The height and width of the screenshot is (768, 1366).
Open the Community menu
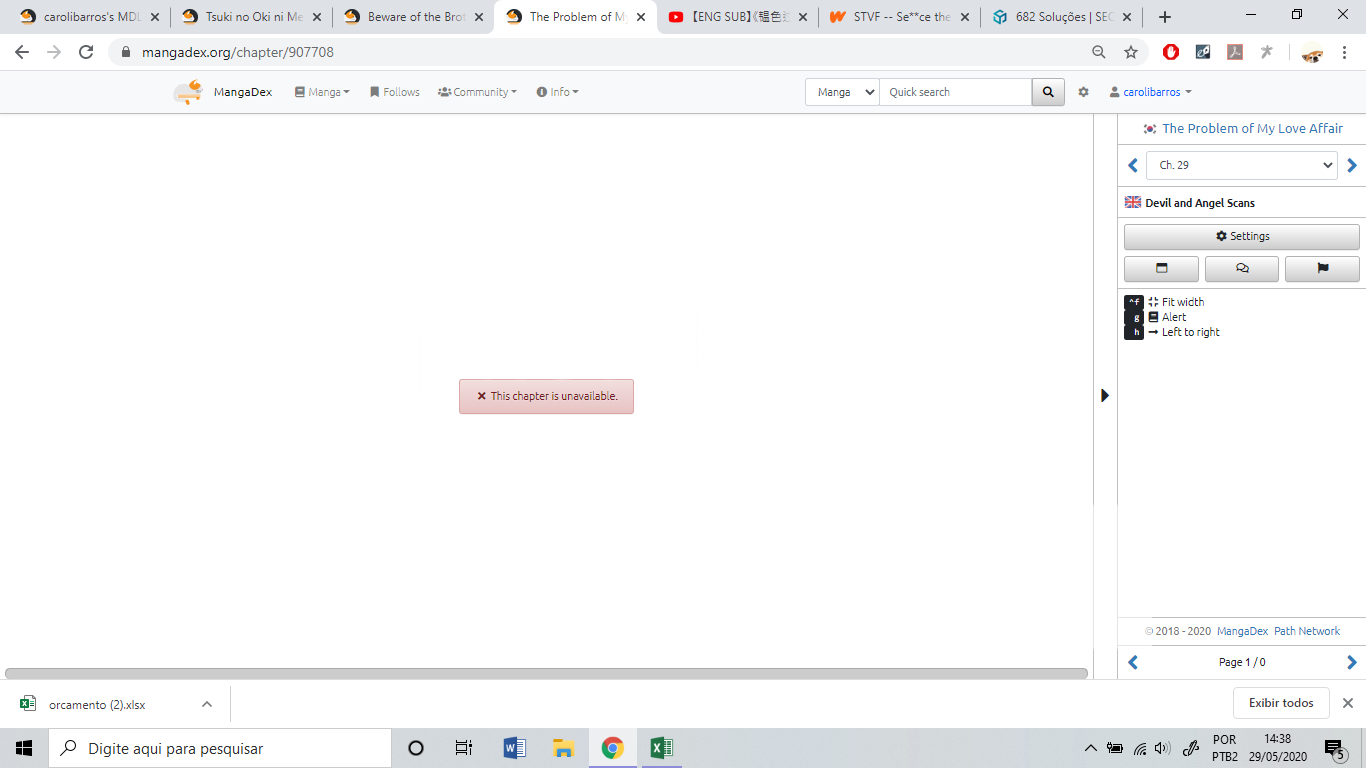pyautogui.click(x=477, y=92)
